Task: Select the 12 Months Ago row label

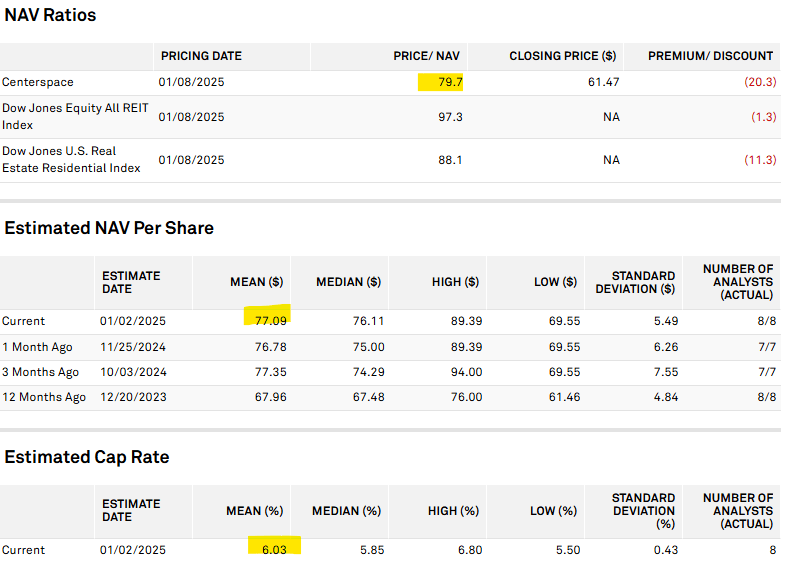Action: pyautogui.click(x=44, y=397)
